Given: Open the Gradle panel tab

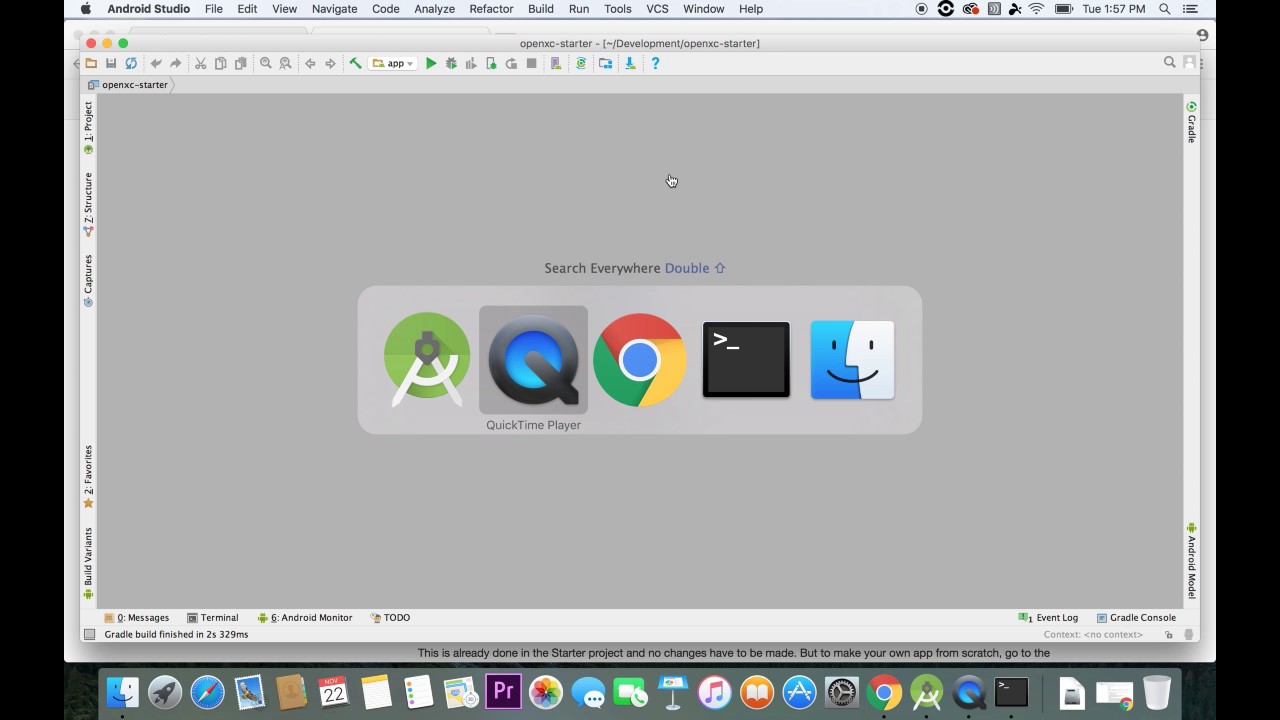Looking at the screenshot, I should coord(1191,122).
